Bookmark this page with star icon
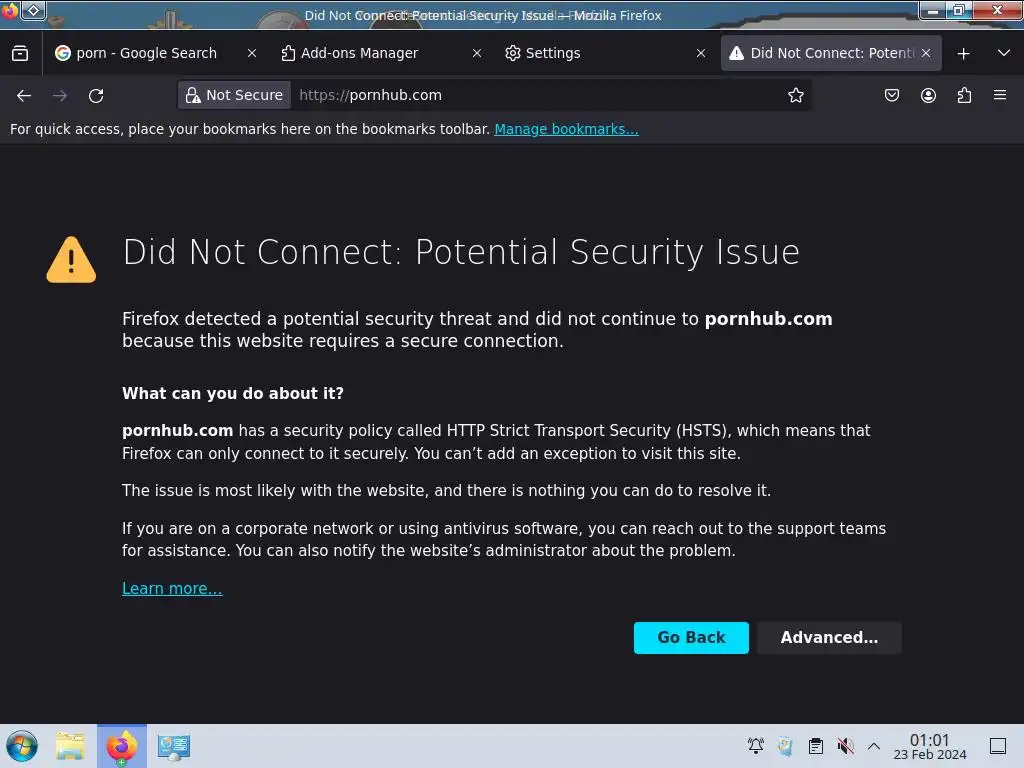Image resolution: width=1024 pixels, height=768 pixels. tap(796, 95)
